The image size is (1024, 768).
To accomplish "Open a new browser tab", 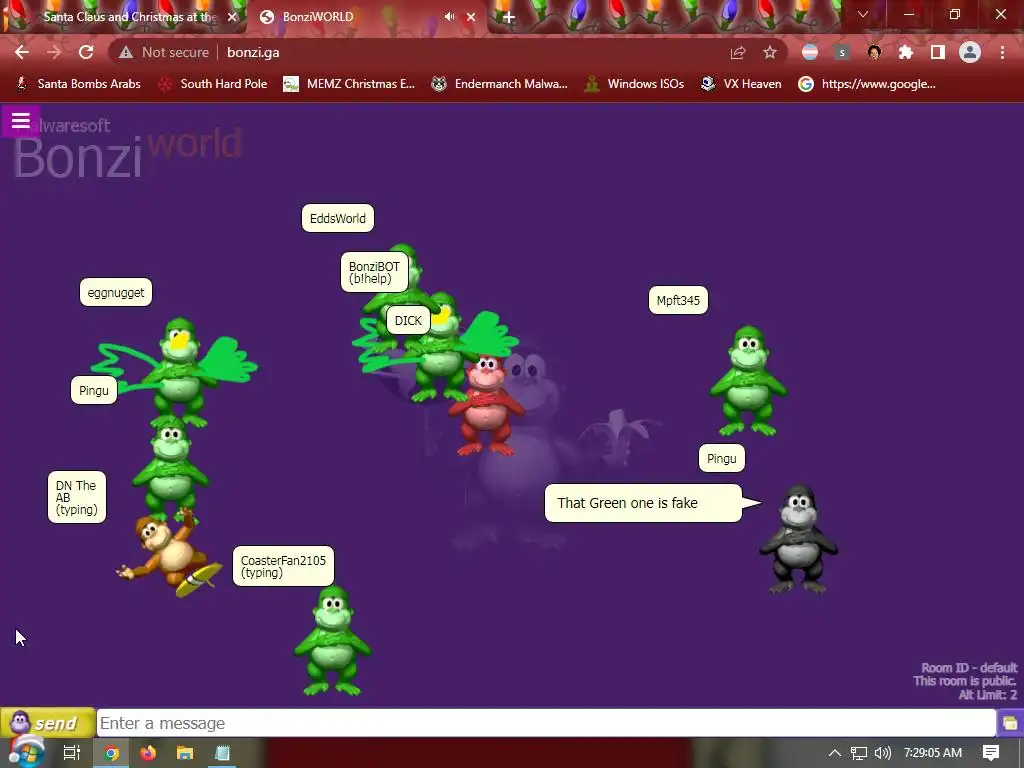I will [x=509, y=18].
